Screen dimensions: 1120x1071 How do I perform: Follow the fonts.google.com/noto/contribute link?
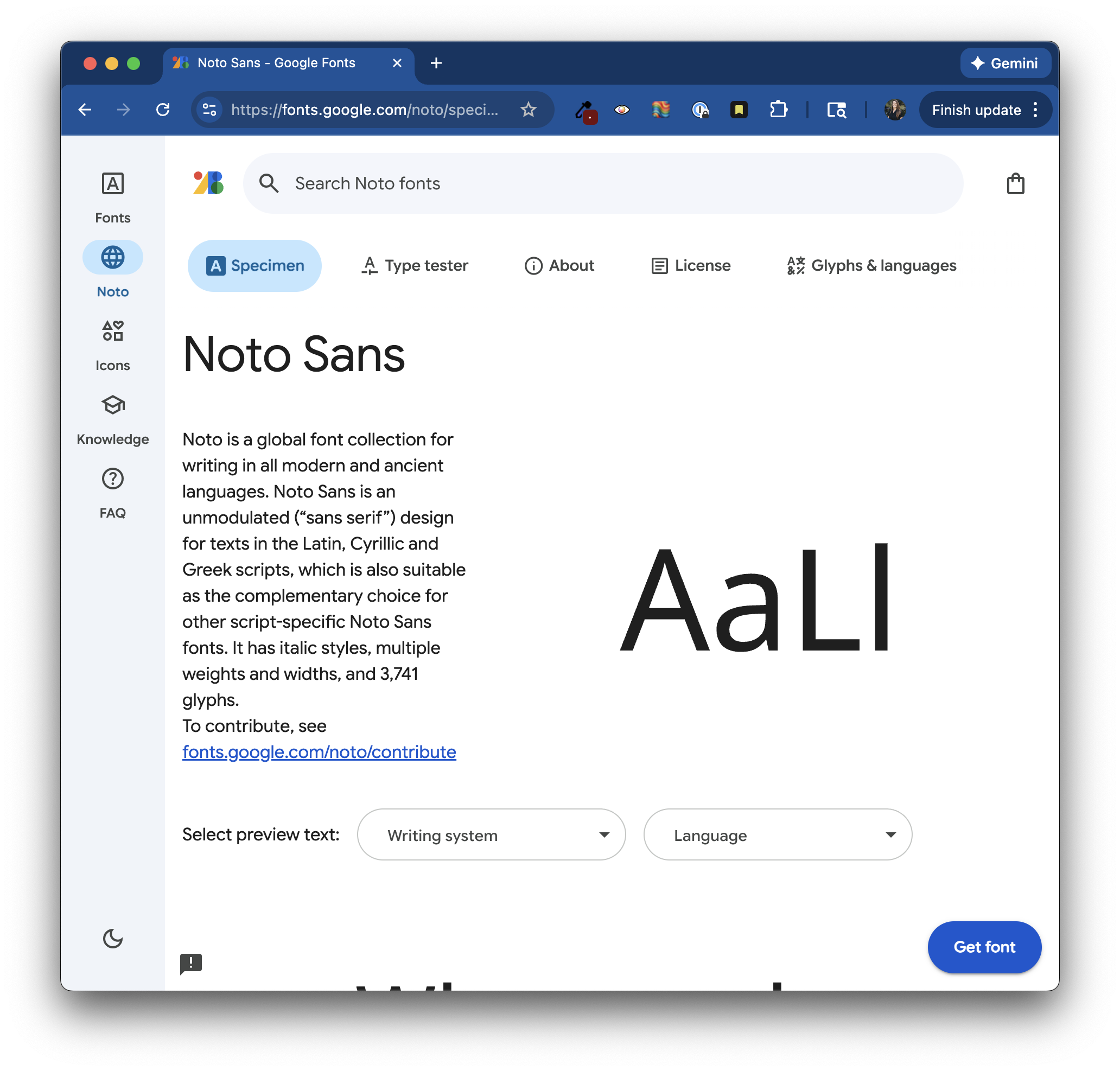click(x=319, y=752)
